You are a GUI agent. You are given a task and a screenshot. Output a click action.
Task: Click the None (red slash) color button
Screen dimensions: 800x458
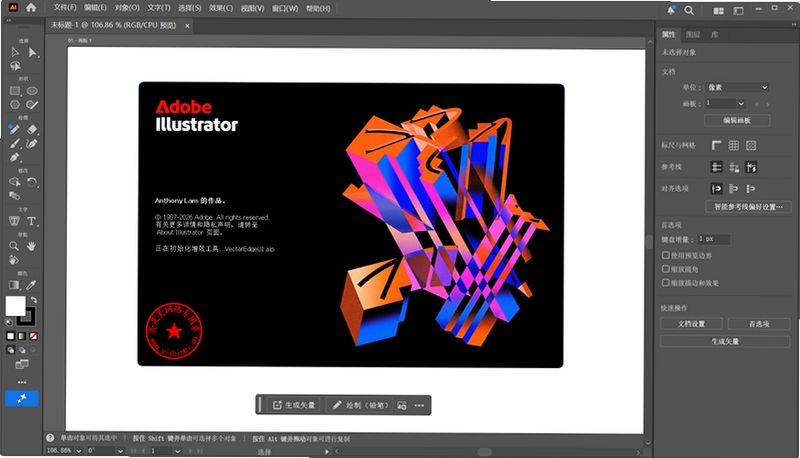33,336
